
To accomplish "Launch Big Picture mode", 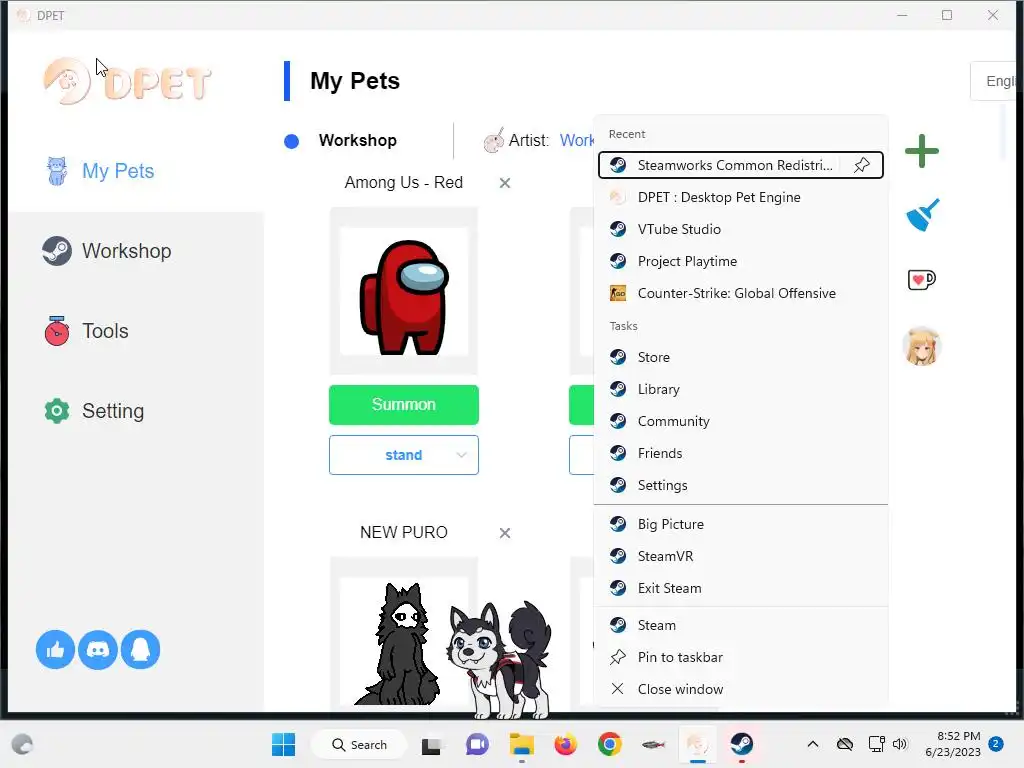I will coord(741,524).
